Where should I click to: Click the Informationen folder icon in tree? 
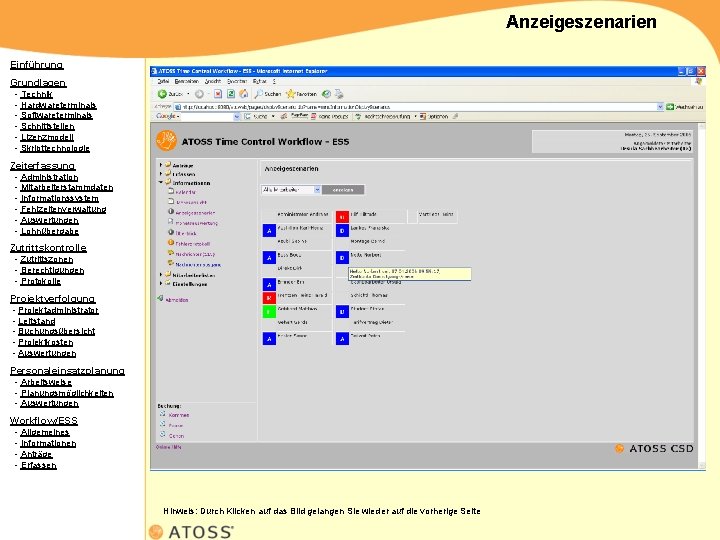tap(168, 182)
